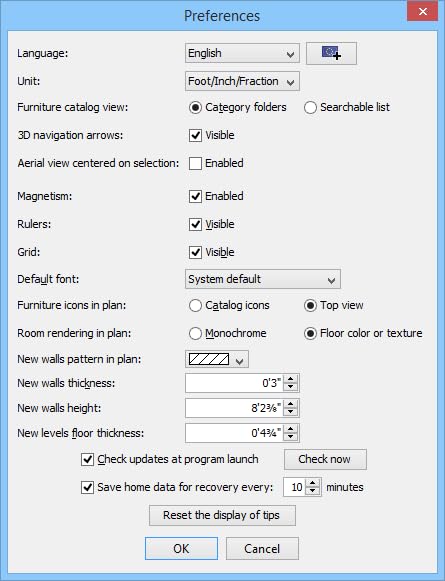Screen dimensions: 445x581
Task: Decrease recovery save minutes with down arrow
Action: 313,491
